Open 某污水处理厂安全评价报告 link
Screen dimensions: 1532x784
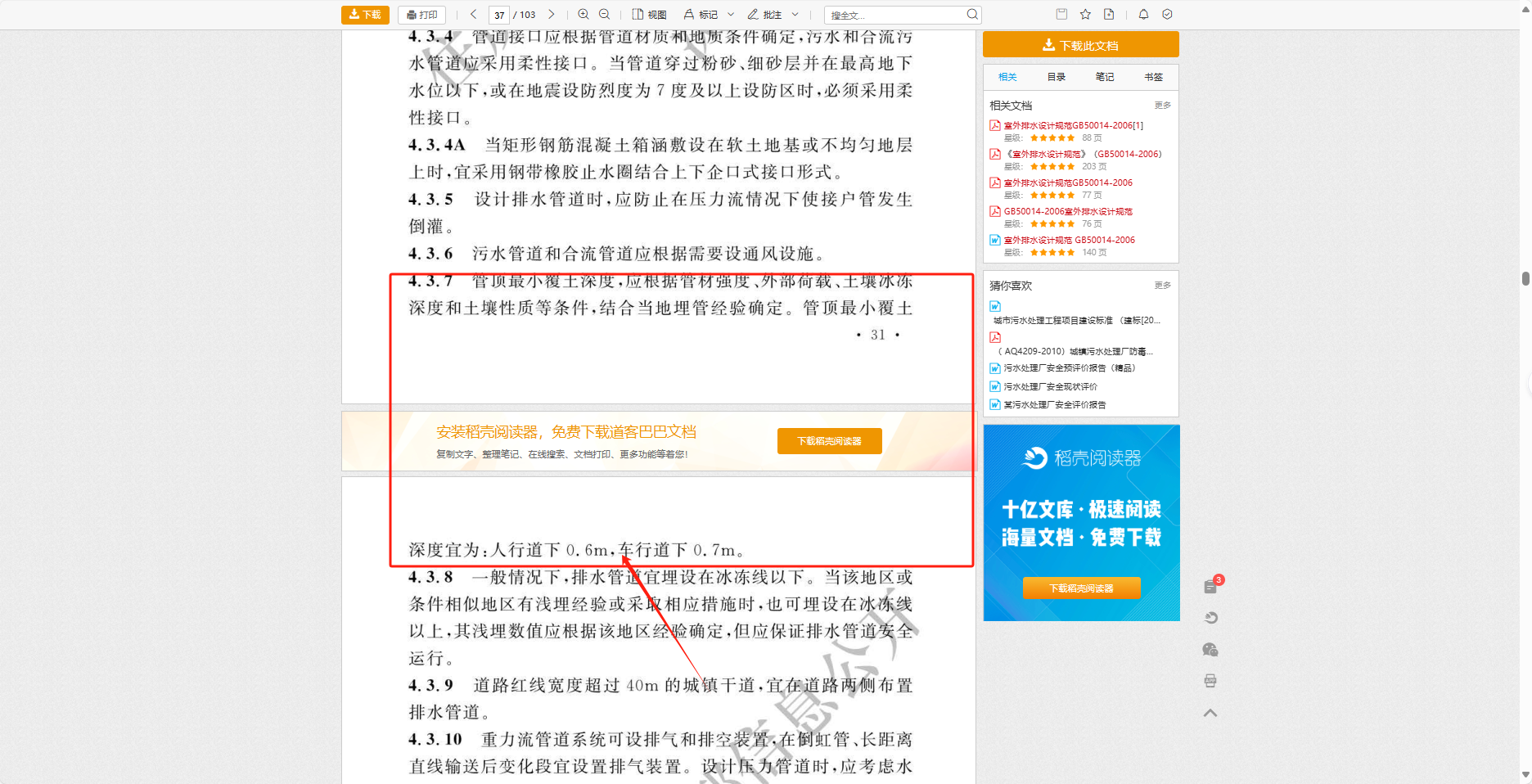1055,404
